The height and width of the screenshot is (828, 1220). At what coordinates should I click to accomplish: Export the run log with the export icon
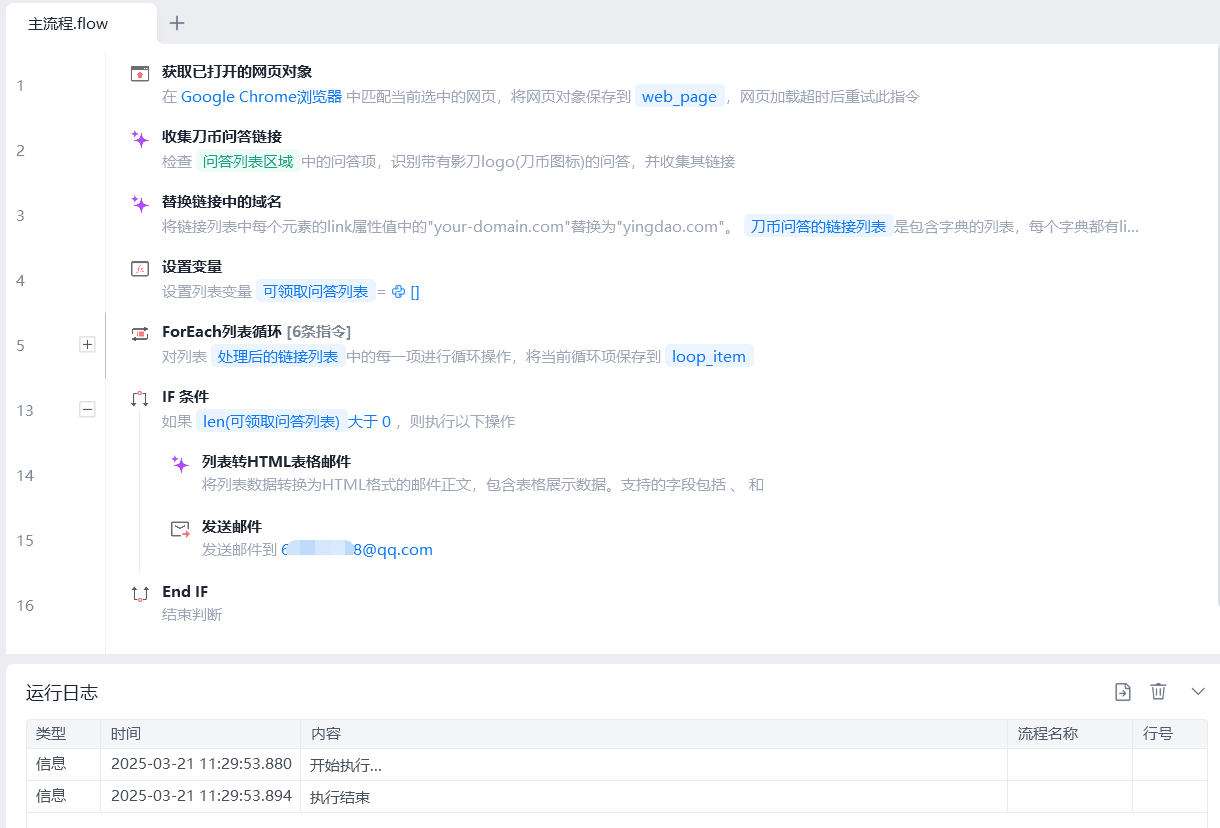pos(1123,691)
